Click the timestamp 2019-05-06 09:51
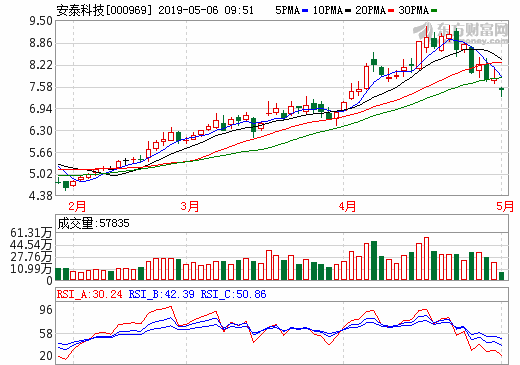 tap(206, 10)
